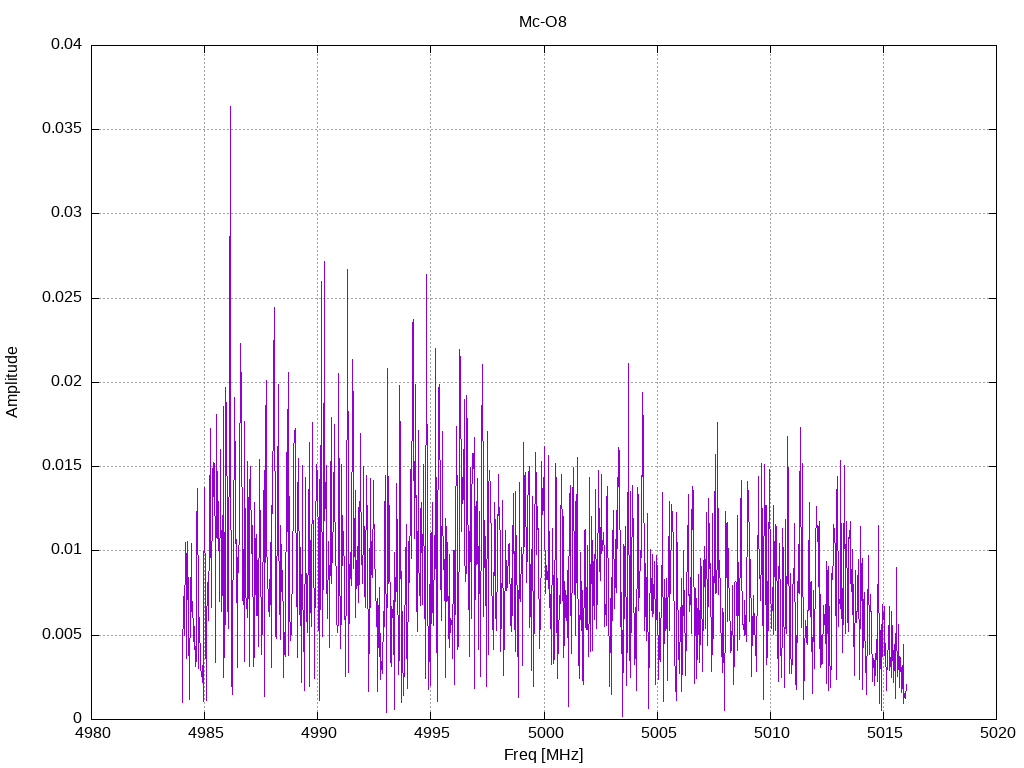Click the 4990 x-axis tick label
Viewport: 1024px width, 768px height.
[x=318, y=733]
